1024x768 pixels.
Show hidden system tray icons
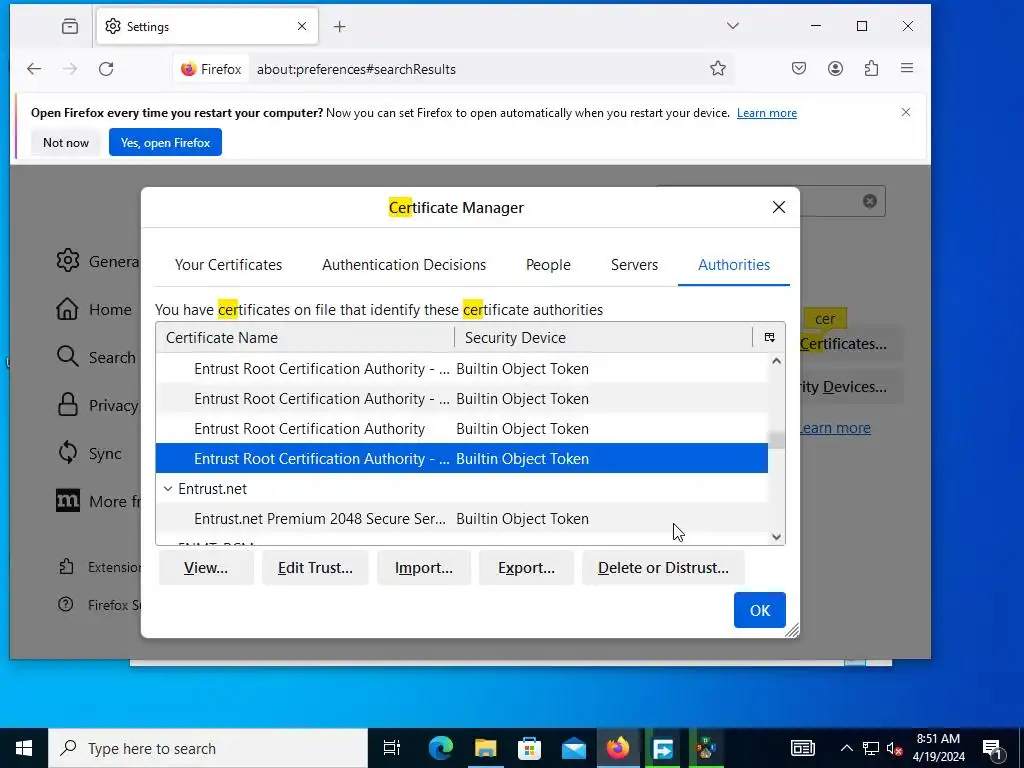tap(846, 748)
